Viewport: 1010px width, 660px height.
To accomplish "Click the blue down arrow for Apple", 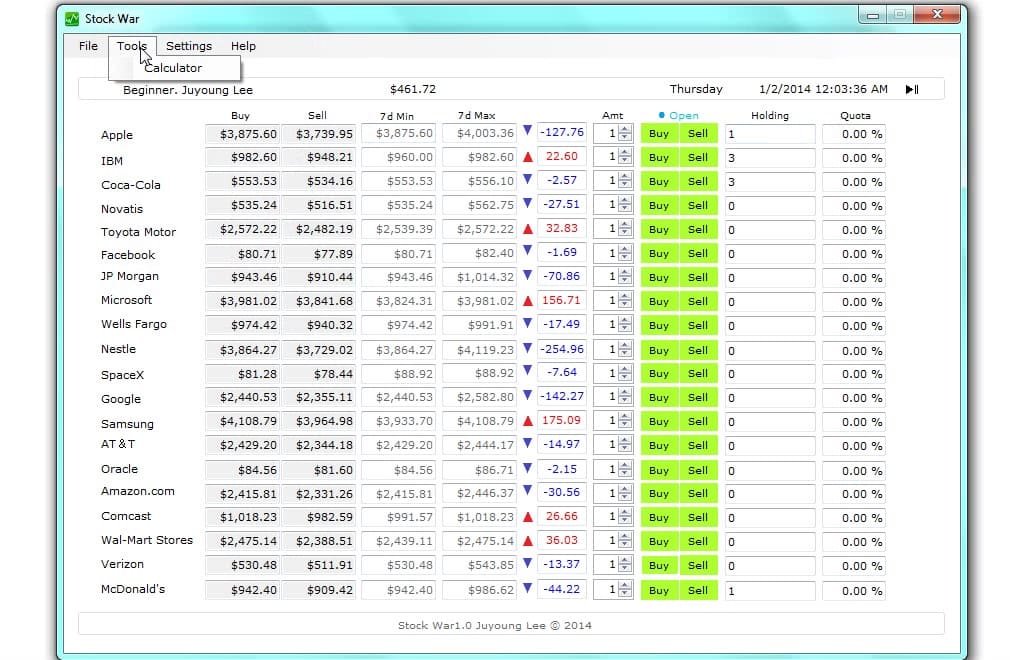I will click(x=527, y=131).
